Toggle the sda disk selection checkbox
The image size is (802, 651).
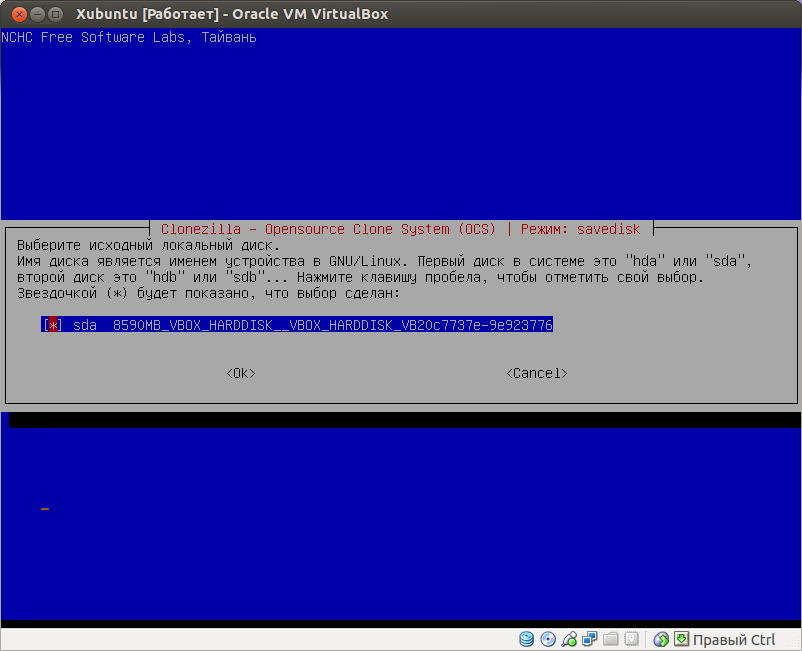53,325
